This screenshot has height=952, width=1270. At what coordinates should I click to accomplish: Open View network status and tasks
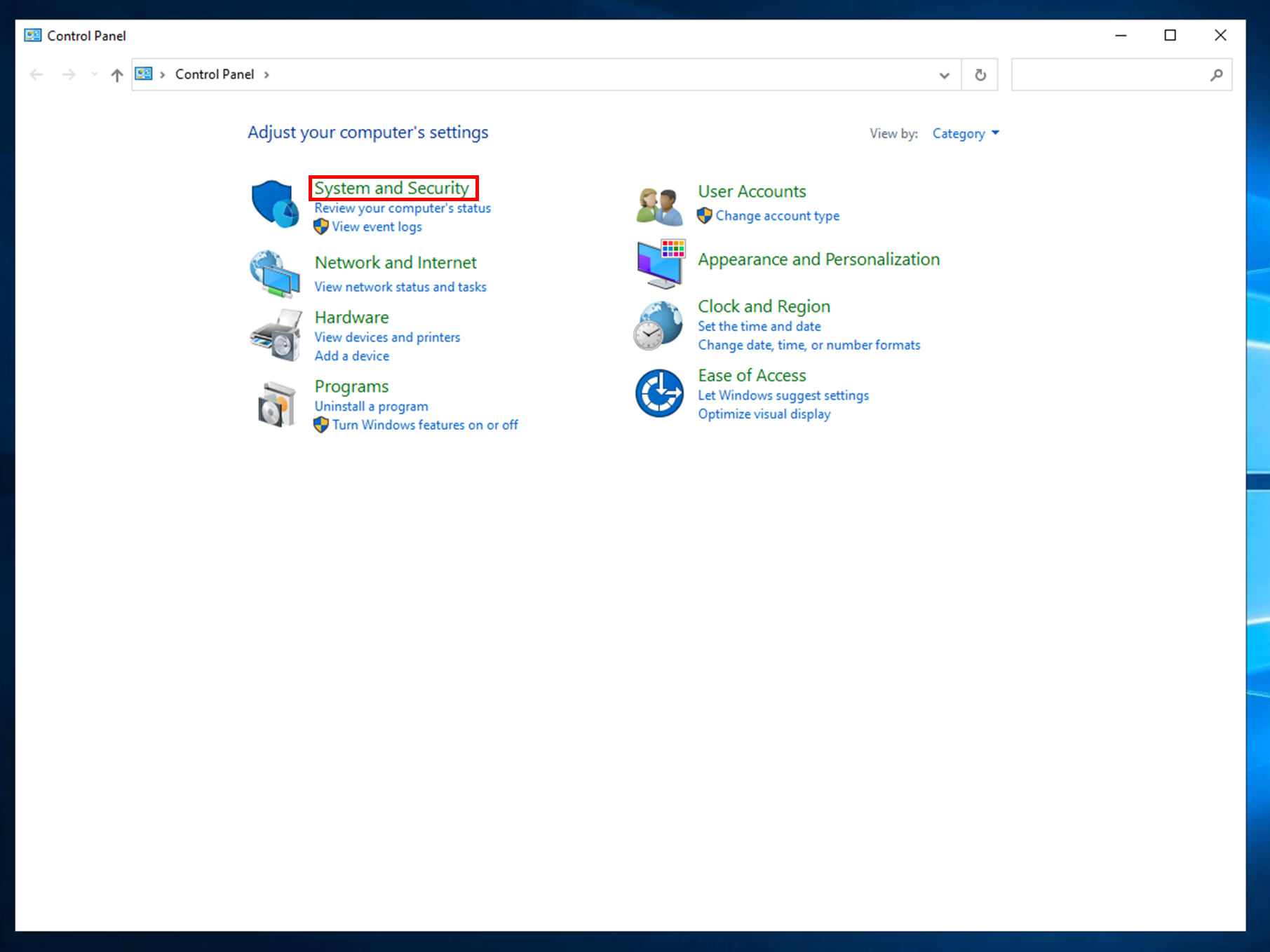coord(400,287)
